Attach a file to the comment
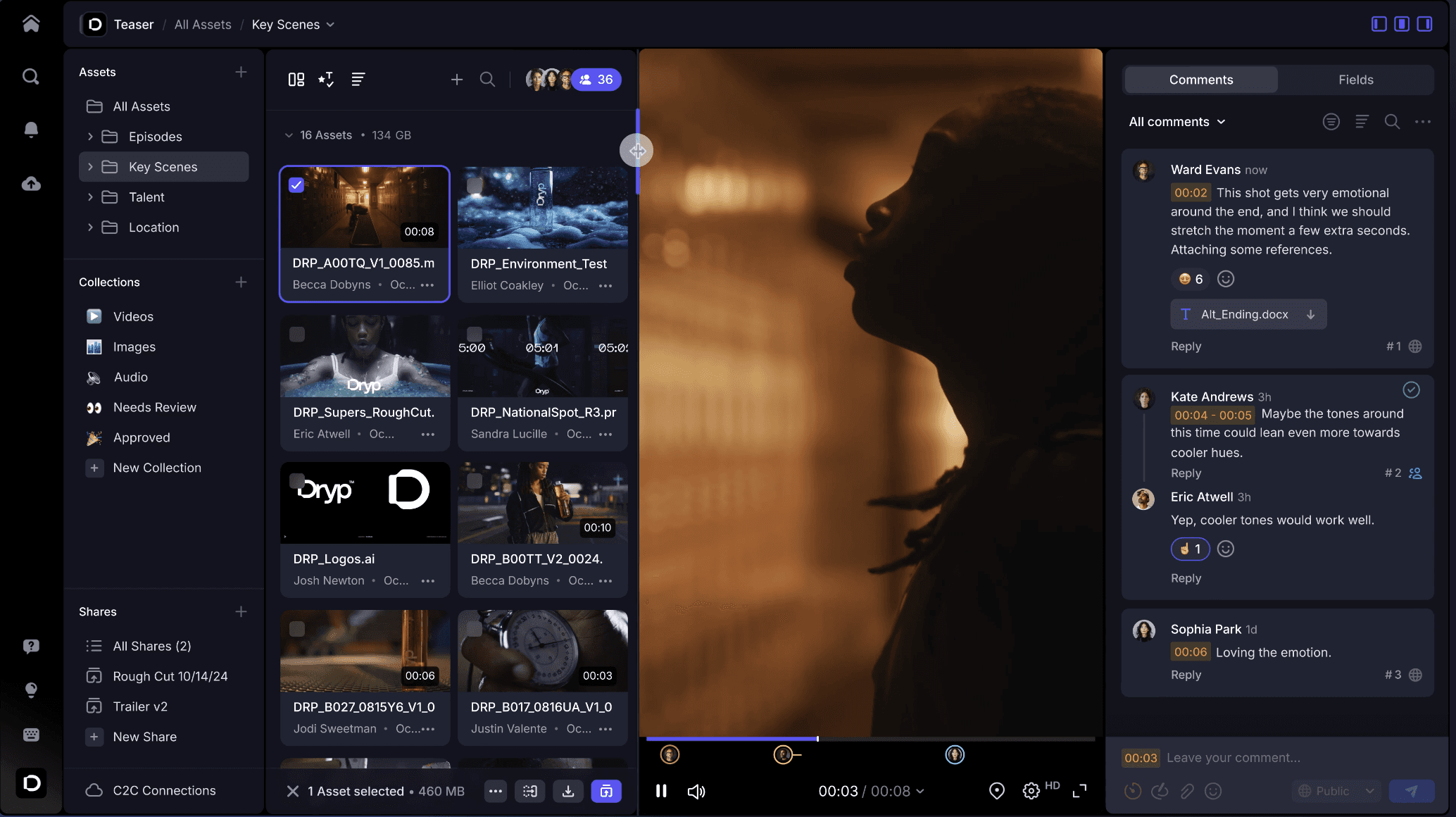This screenshot has height=817, width=1456. pos(1187,791)
